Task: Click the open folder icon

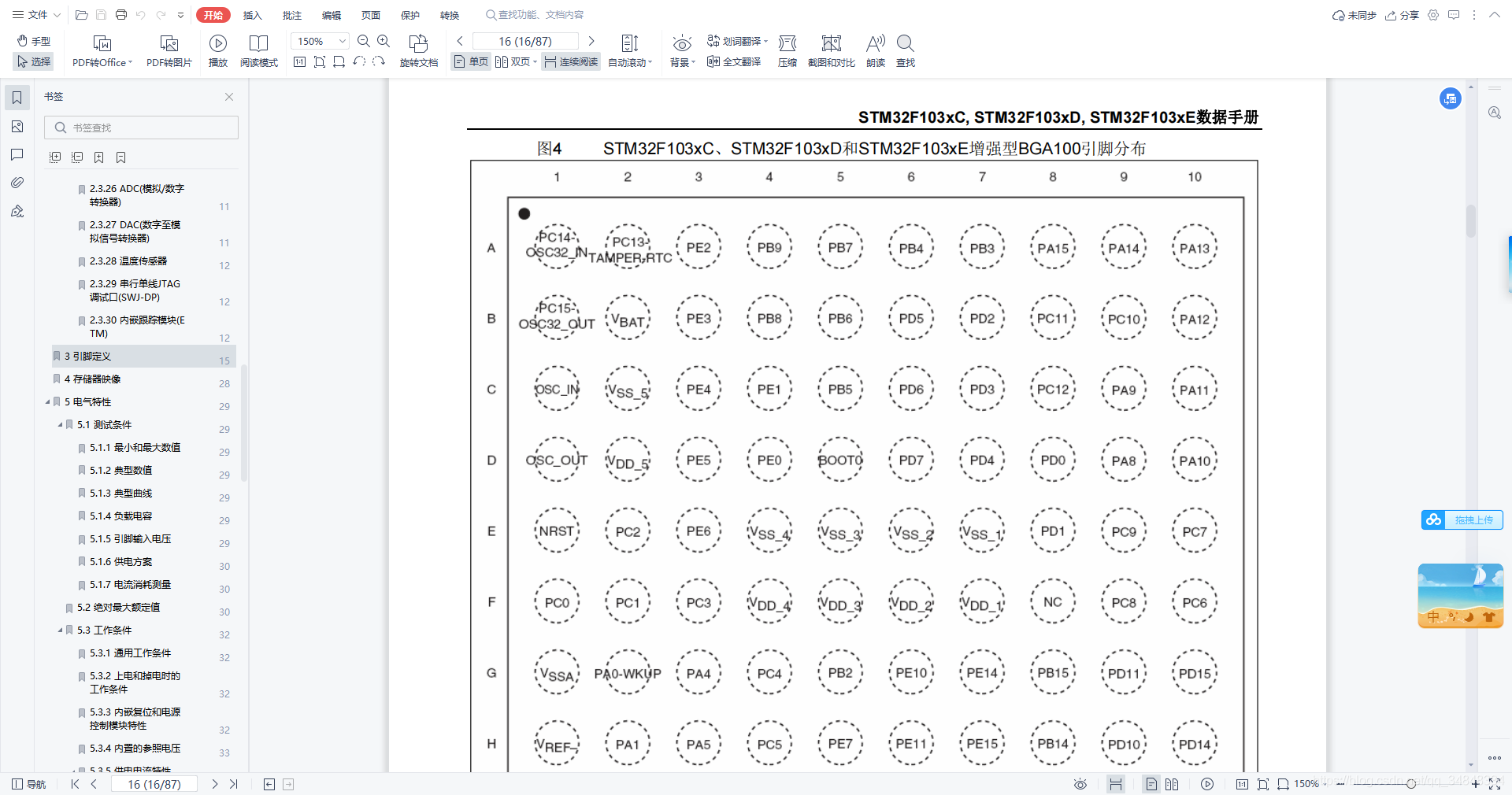Action: coord(81,15)
